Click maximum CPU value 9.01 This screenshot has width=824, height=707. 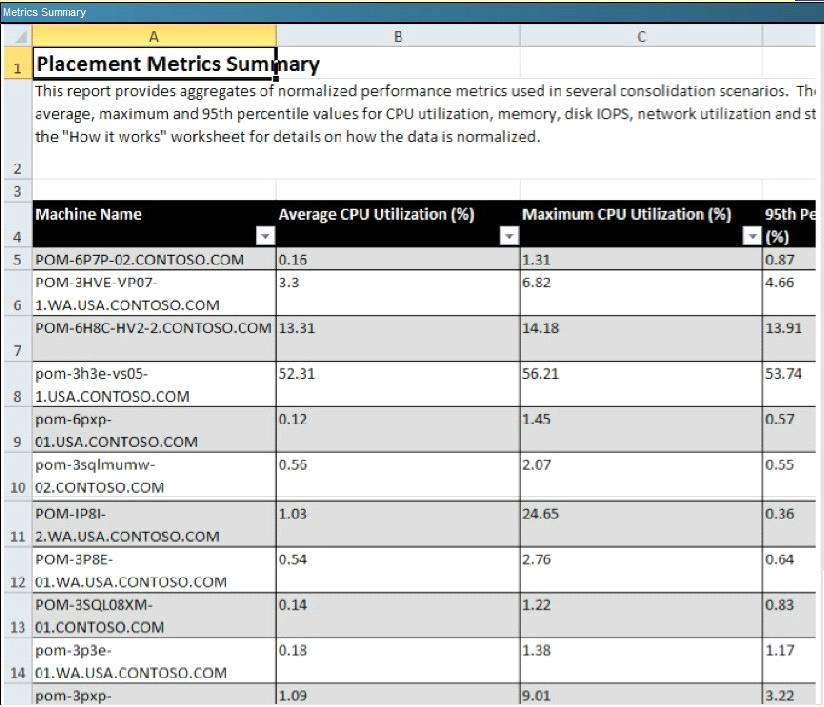[536, 695]
